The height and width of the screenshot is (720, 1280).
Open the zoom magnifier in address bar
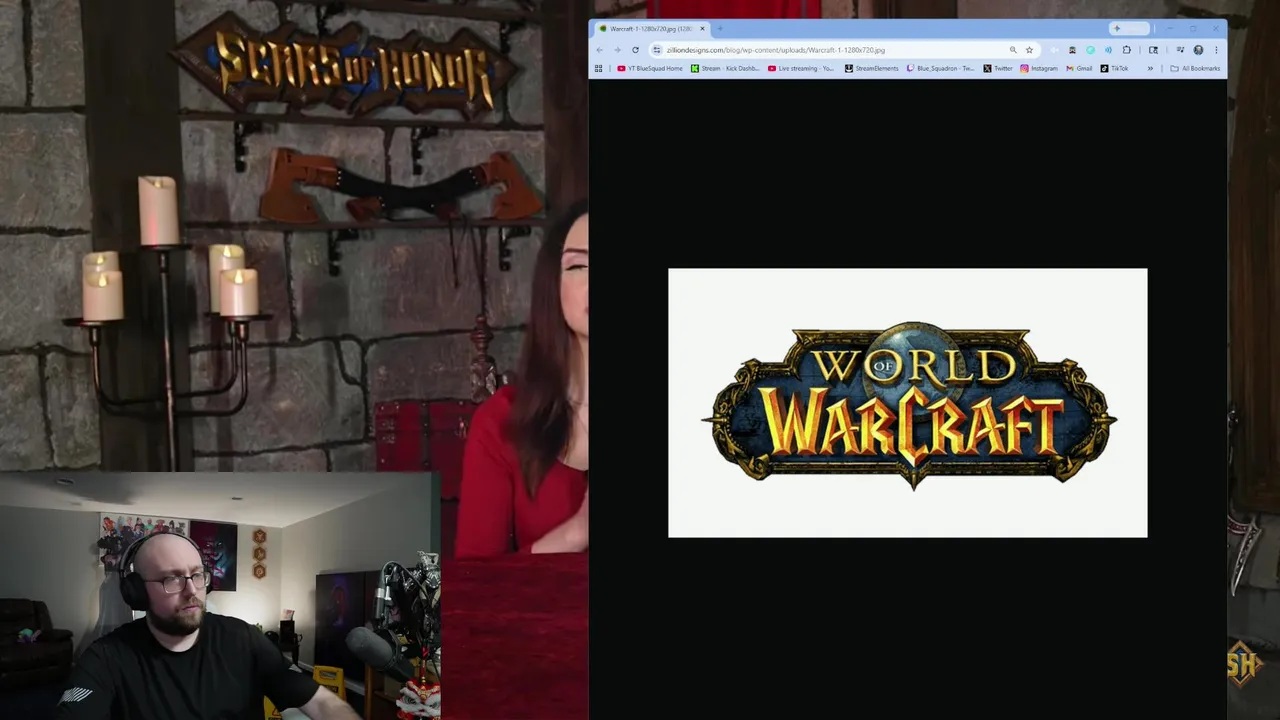coord(1013,50)
